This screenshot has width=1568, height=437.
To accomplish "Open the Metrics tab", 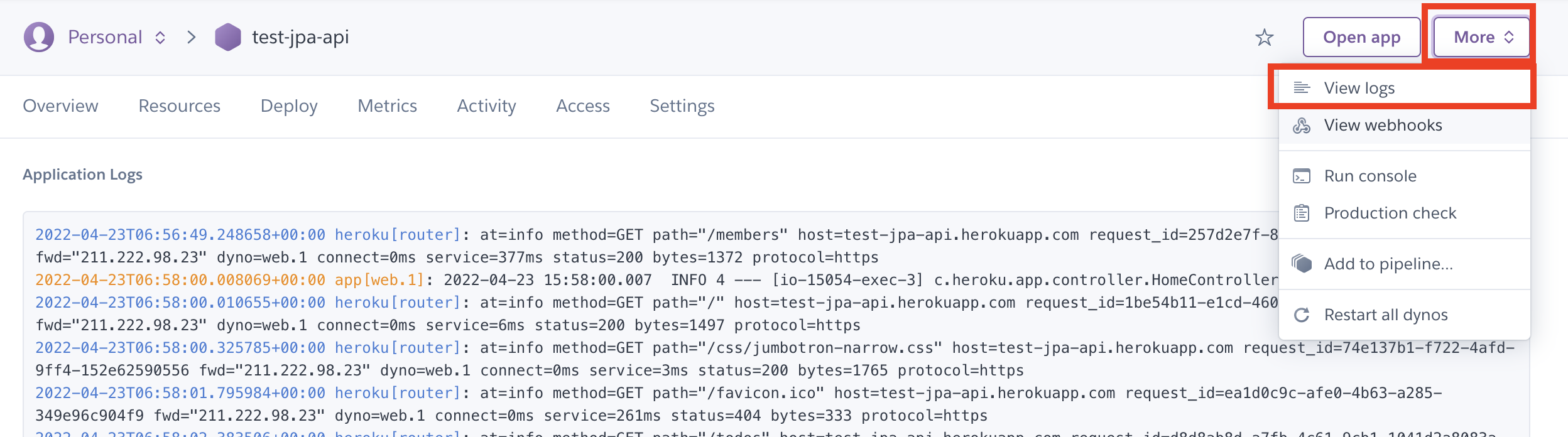I will [387, 106].
